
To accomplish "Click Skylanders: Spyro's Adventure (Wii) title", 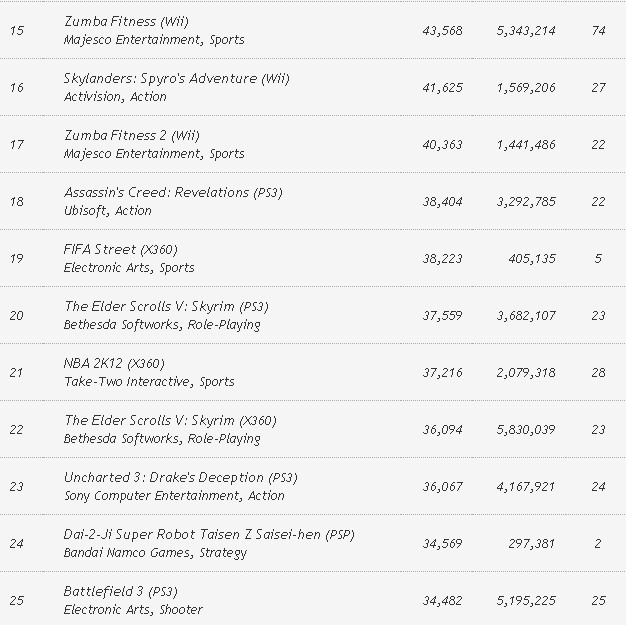I will coord(163,78).
